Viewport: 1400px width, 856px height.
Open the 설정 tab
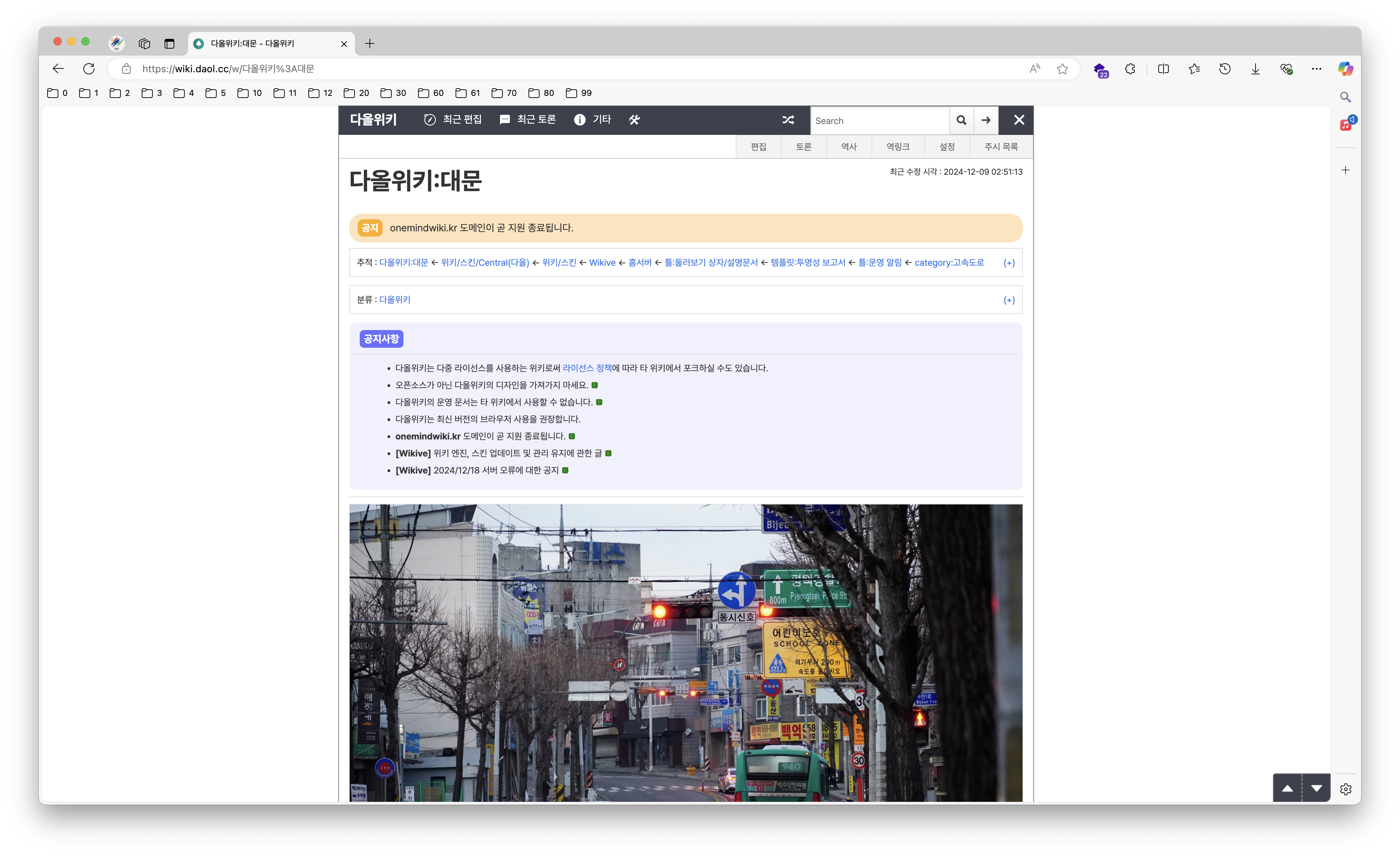coord(947,147)
